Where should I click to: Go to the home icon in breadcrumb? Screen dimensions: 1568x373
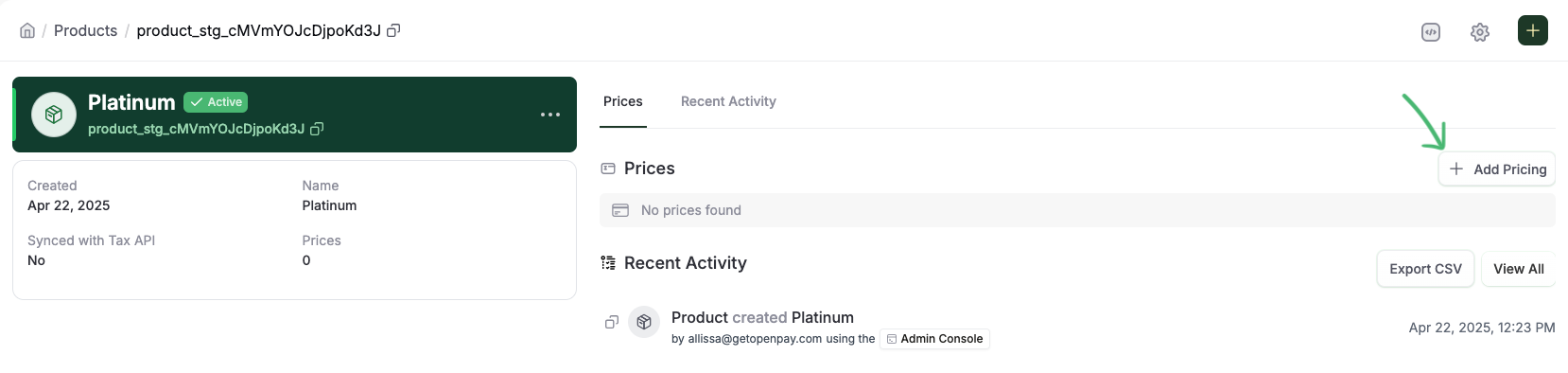point(27,30)
